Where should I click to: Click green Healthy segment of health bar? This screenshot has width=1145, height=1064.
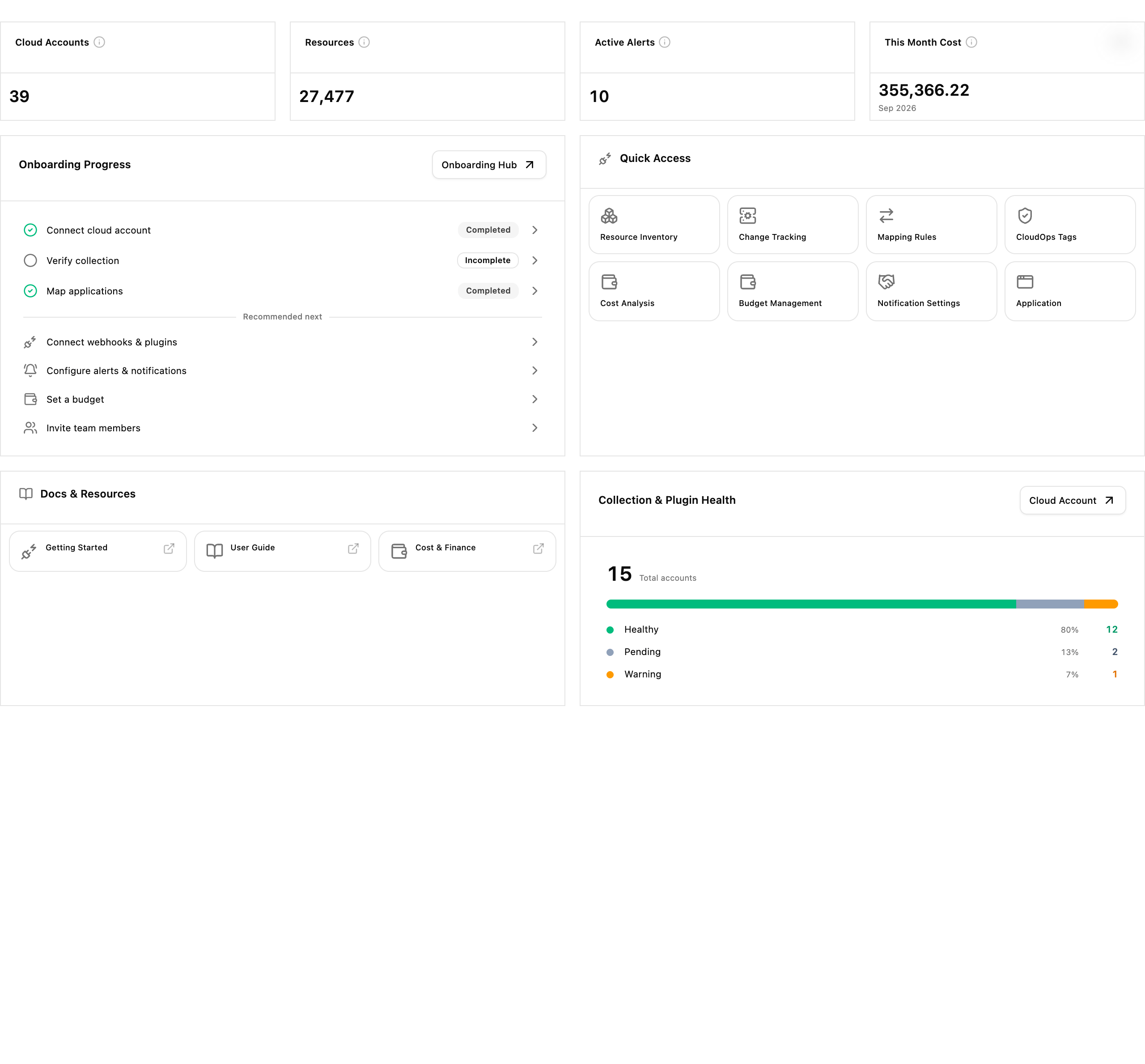811,604
